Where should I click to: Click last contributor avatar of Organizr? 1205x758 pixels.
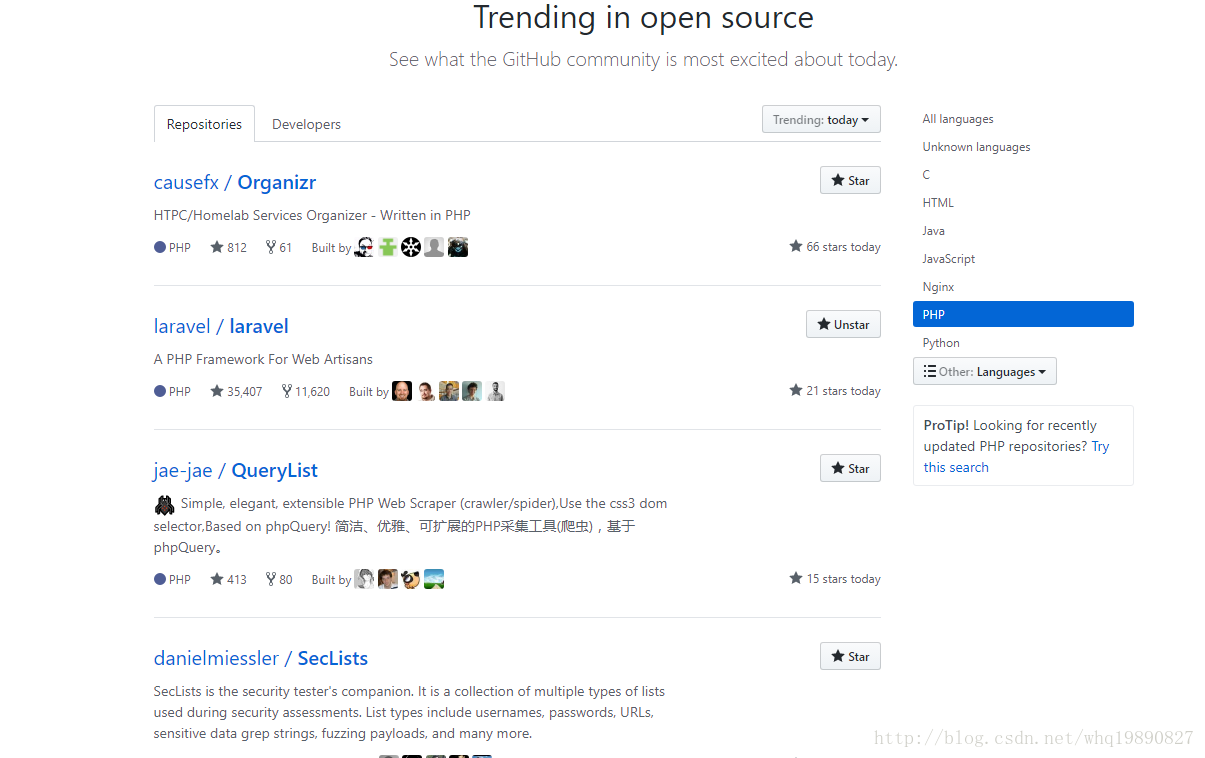pos(458,247)
